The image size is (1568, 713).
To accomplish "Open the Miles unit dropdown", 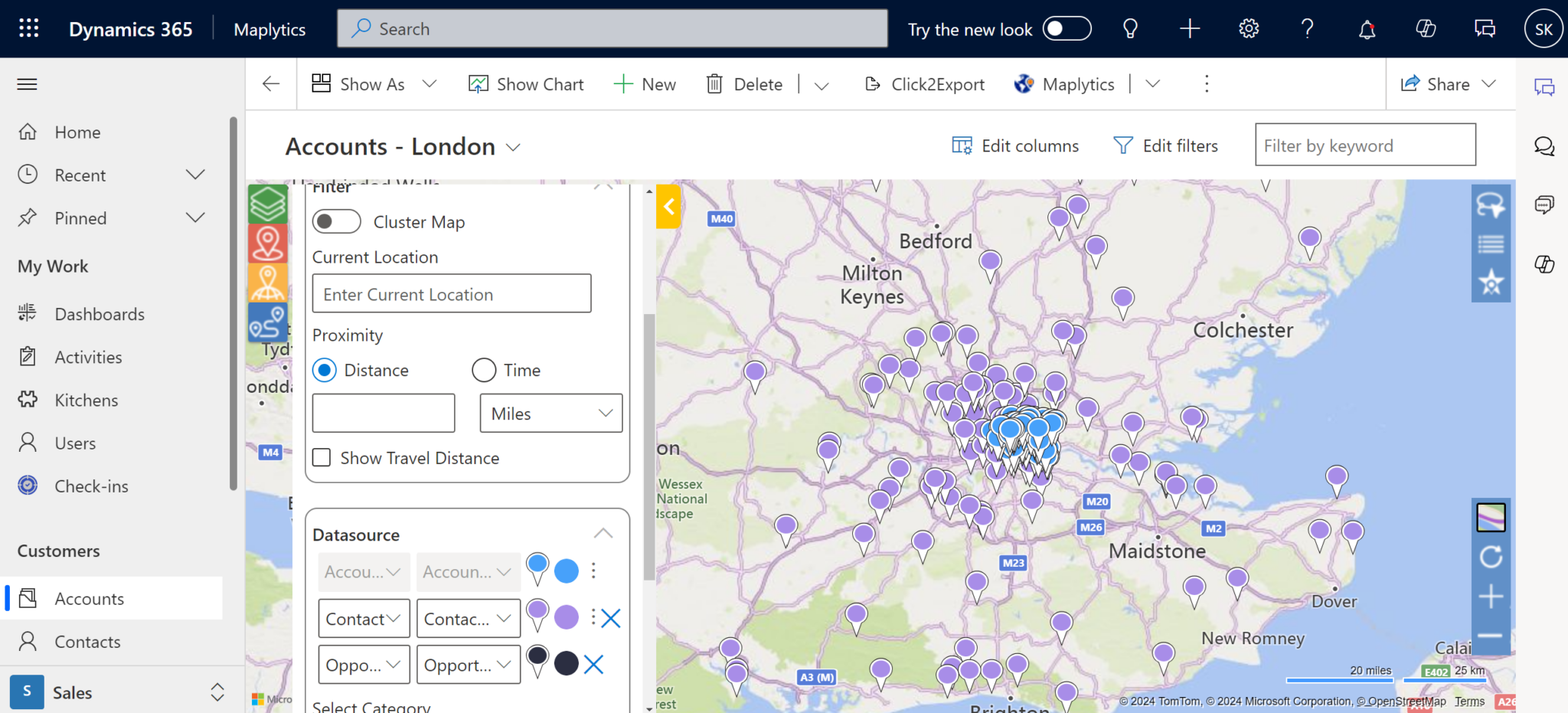I will [550, 413].
